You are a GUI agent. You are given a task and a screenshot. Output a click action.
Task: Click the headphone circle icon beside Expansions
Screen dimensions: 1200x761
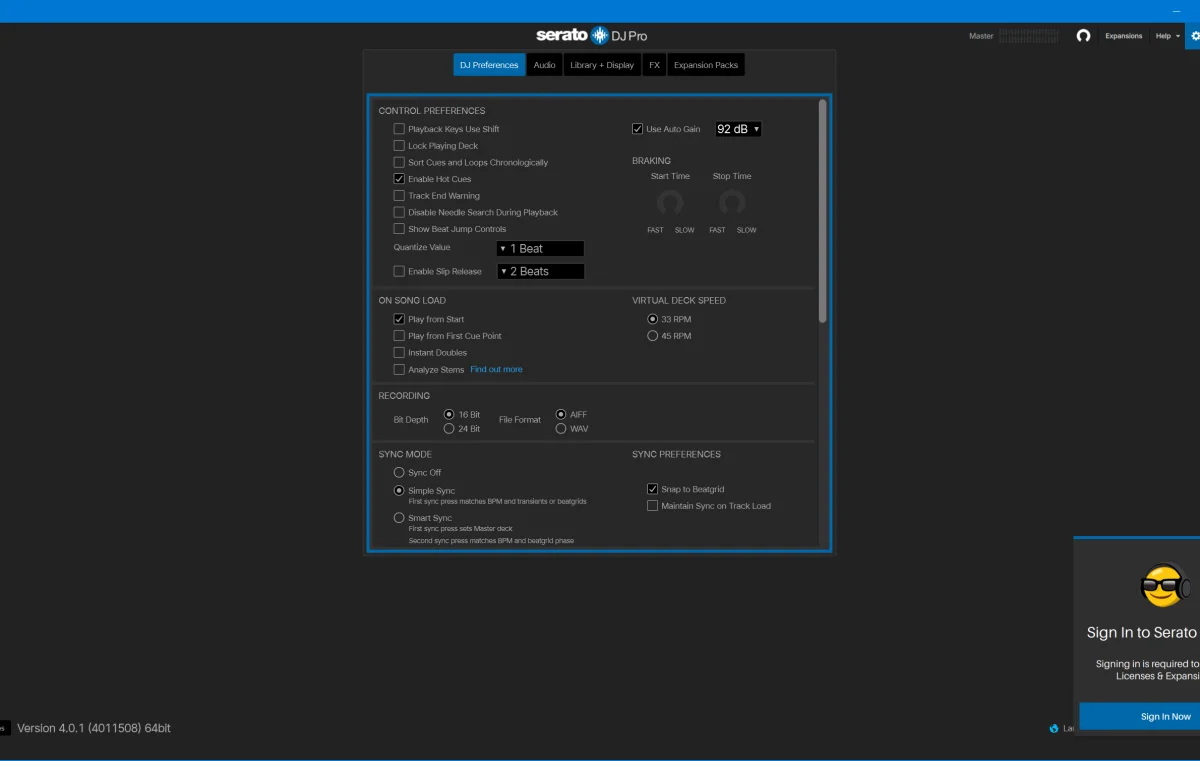tap(1083, 36)
